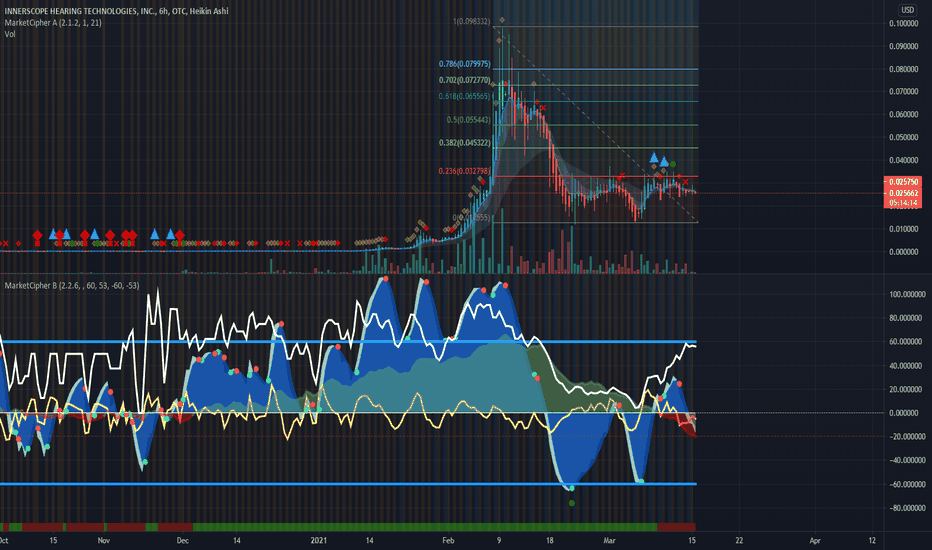The image size is (932, 550).
Task: Click the Apr label on the time axis
Action: pyautogui.click(x=815, y=540)
